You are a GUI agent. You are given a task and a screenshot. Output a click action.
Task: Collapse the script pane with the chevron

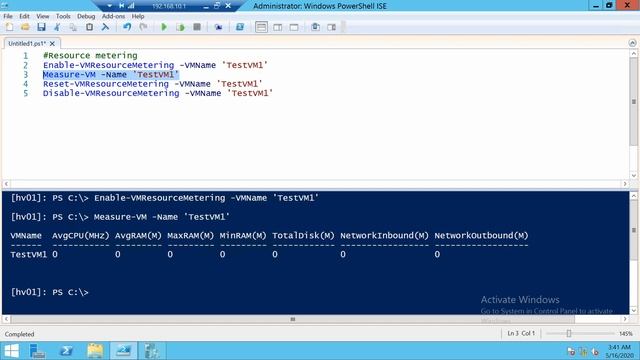coord(632,43)
